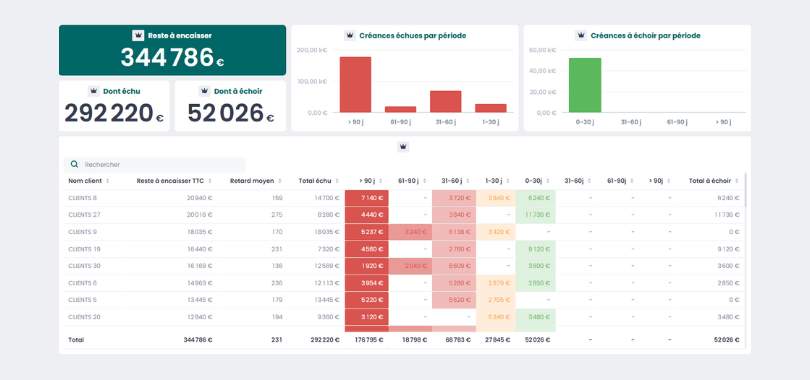Click crown icon beside Reste à encaisser
810x380 pixels.
(138, 36)
